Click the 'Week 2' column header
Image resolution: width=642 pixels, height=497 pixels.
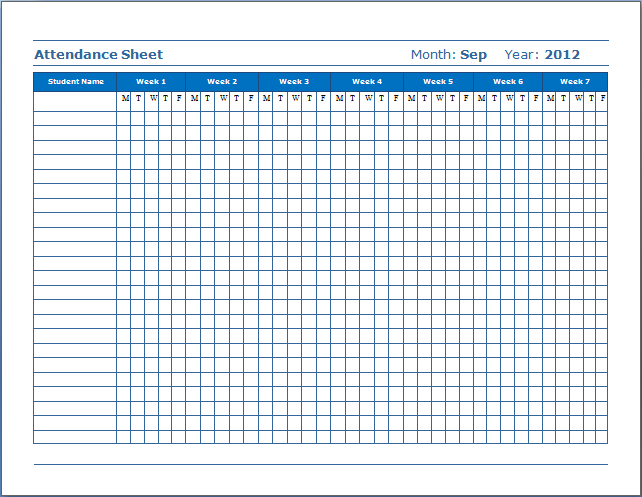tap(222, 81)
